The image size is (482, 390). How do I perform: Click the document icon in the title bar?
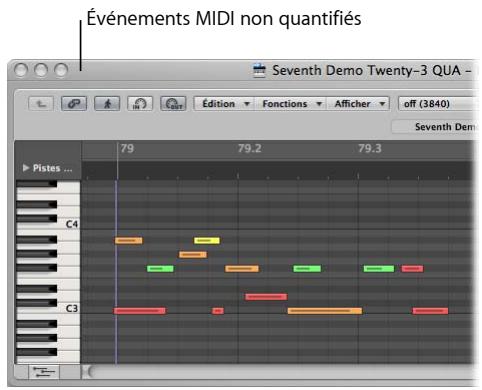[259, 70]
